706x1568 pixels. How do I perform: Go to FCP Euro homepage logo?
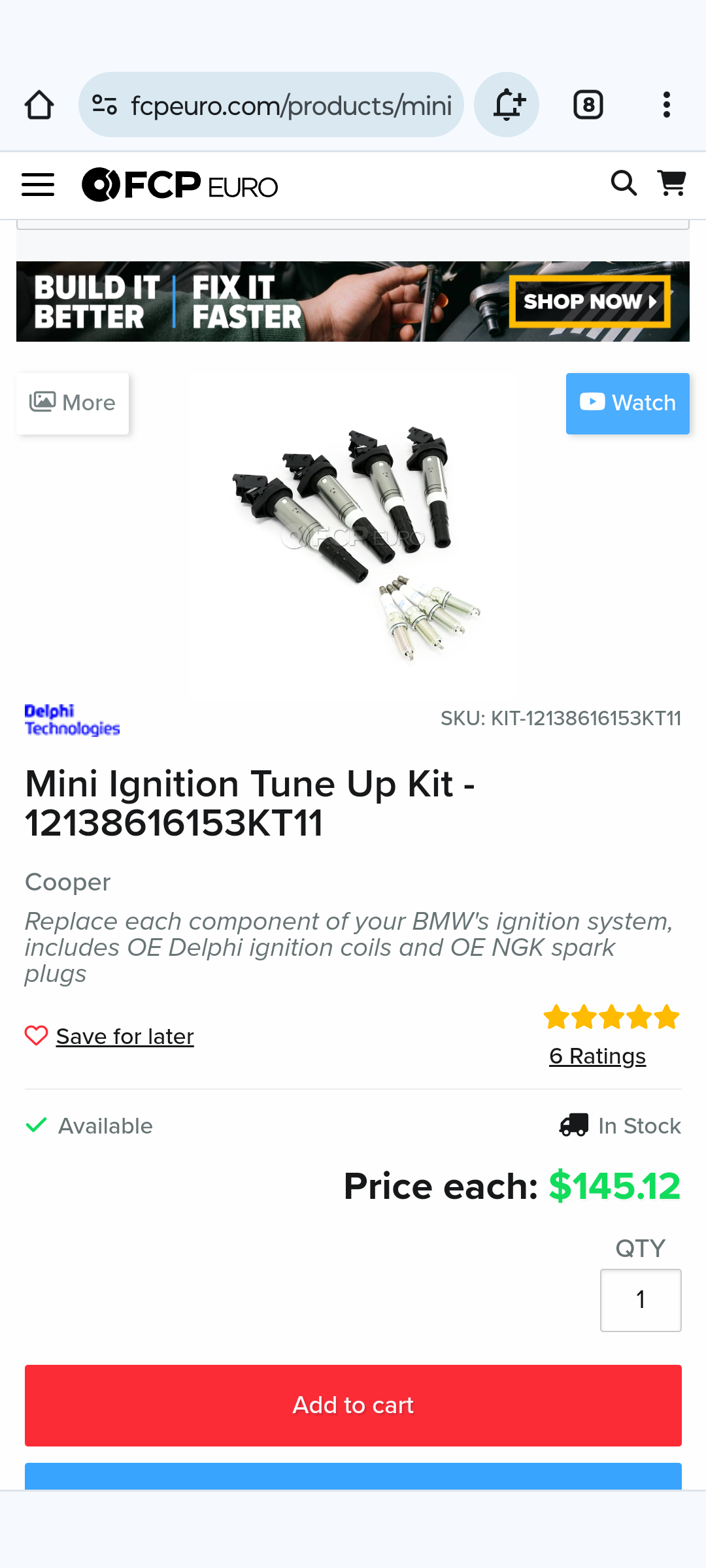point(180,185)
